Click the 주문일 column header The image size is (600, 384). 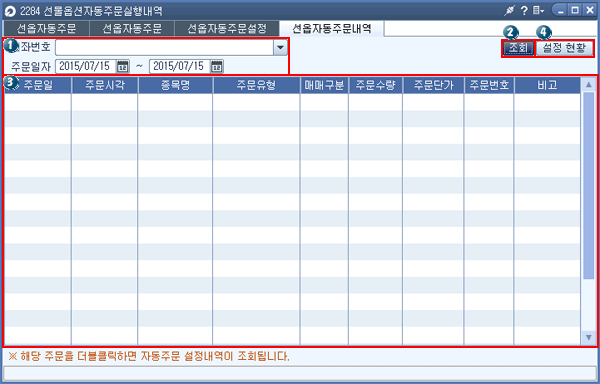(38, 85)
